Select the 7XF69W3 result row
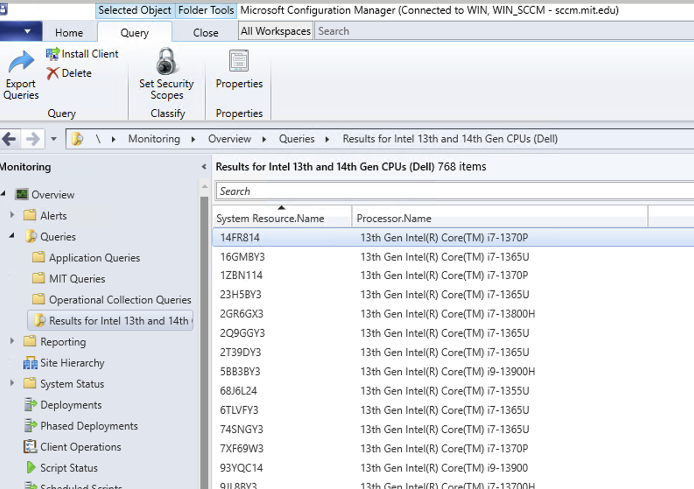Image resolution: width=694 pixels, height=489 pixels. (x=453, y=448)
